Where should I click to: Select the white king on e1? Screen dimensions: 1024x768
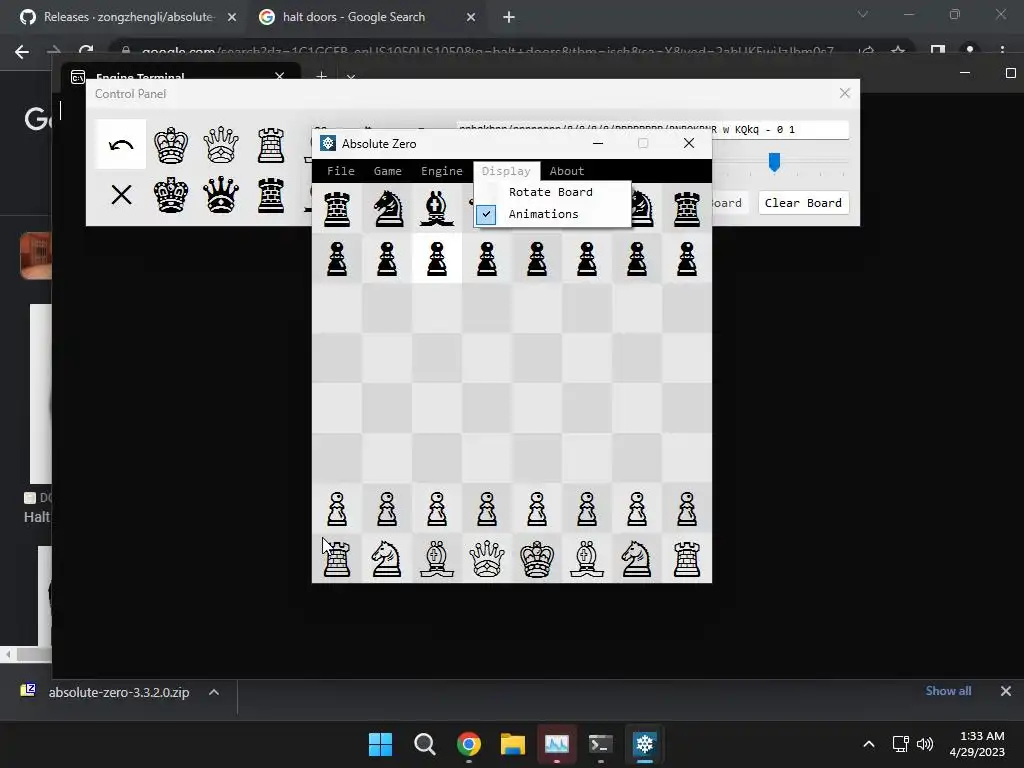coord(537,558)
